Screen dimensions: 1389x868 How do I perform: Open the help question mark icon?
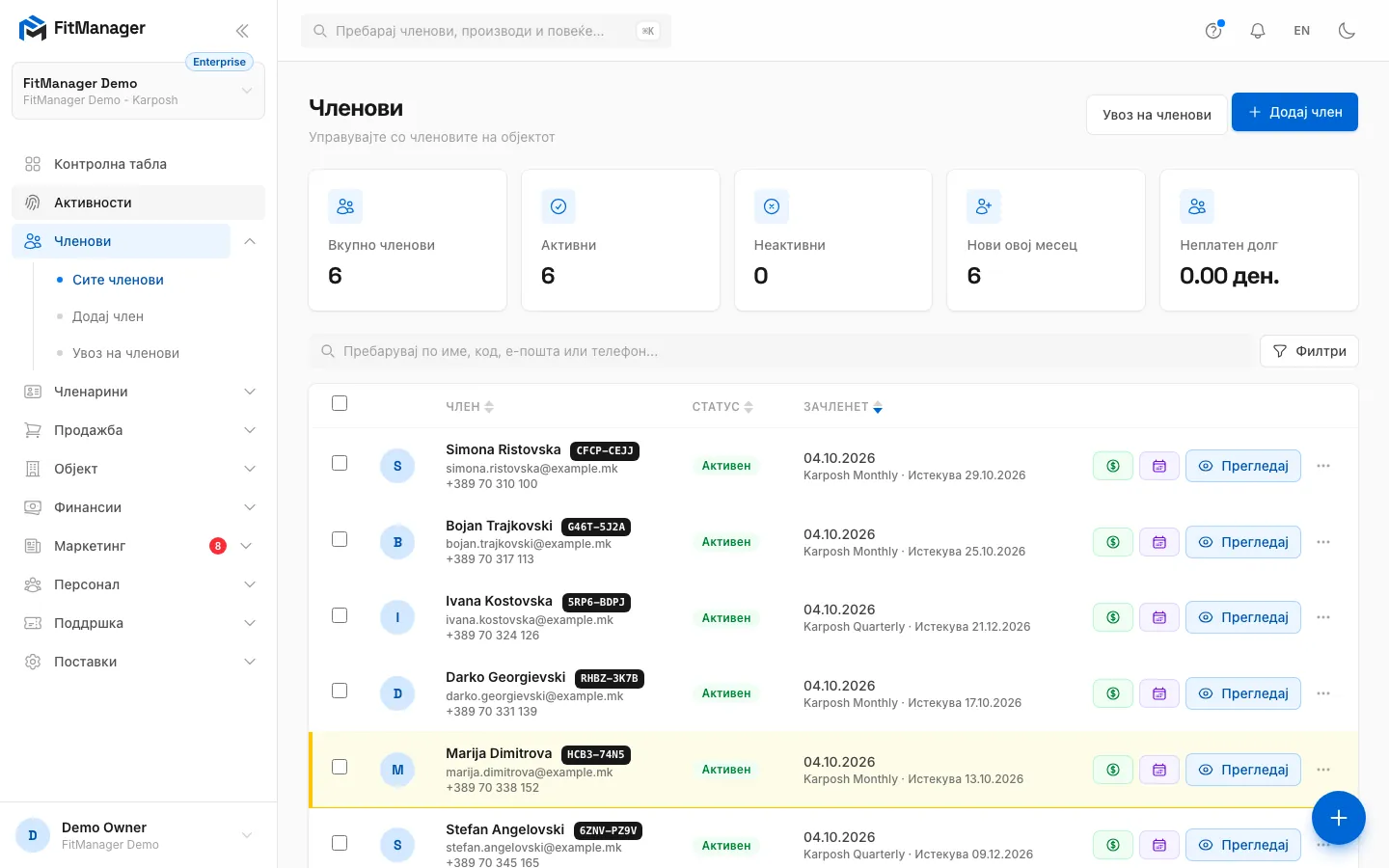coord(1213,31)
